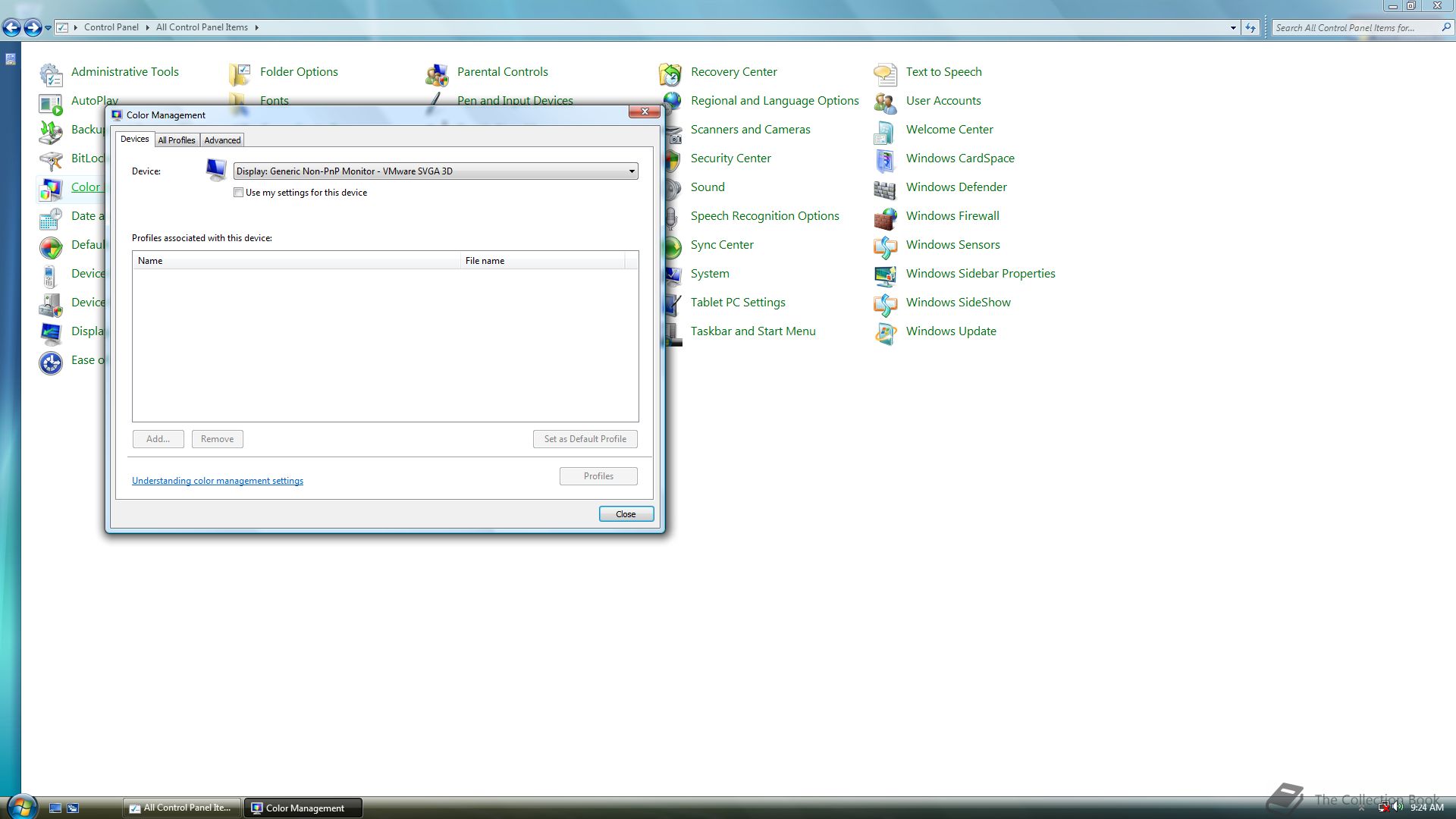Open the Device selection dropdown
Screen dimensions: 1456x819
click(x=435, y=171)
